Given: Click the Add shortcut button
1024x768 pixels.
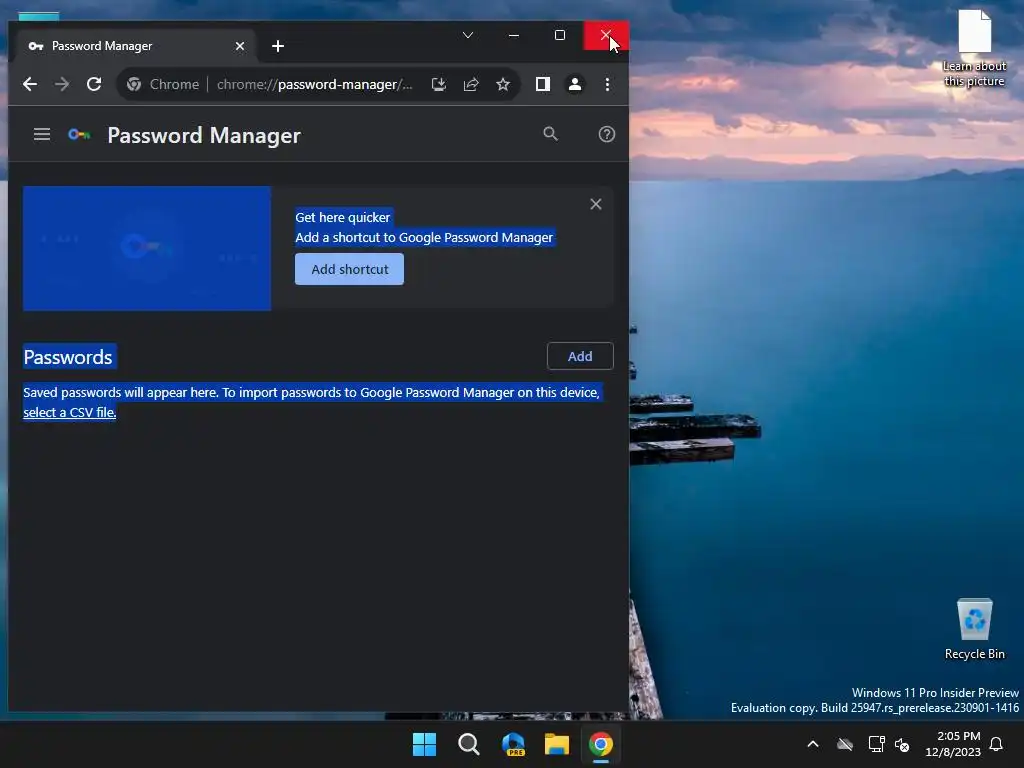Looking at the screenshot, I should (349, 269).
